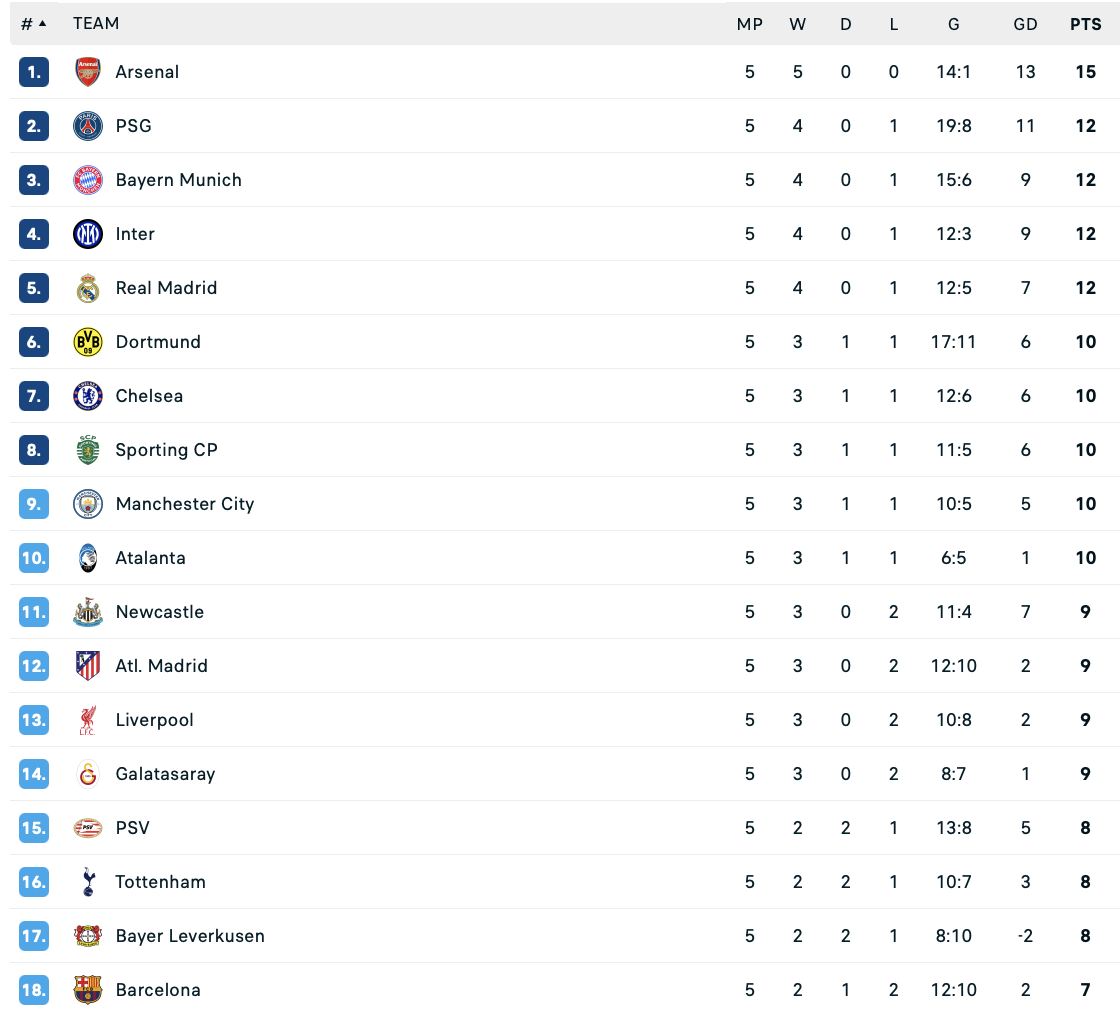Sort table by the # rank column

pos(33,24)
